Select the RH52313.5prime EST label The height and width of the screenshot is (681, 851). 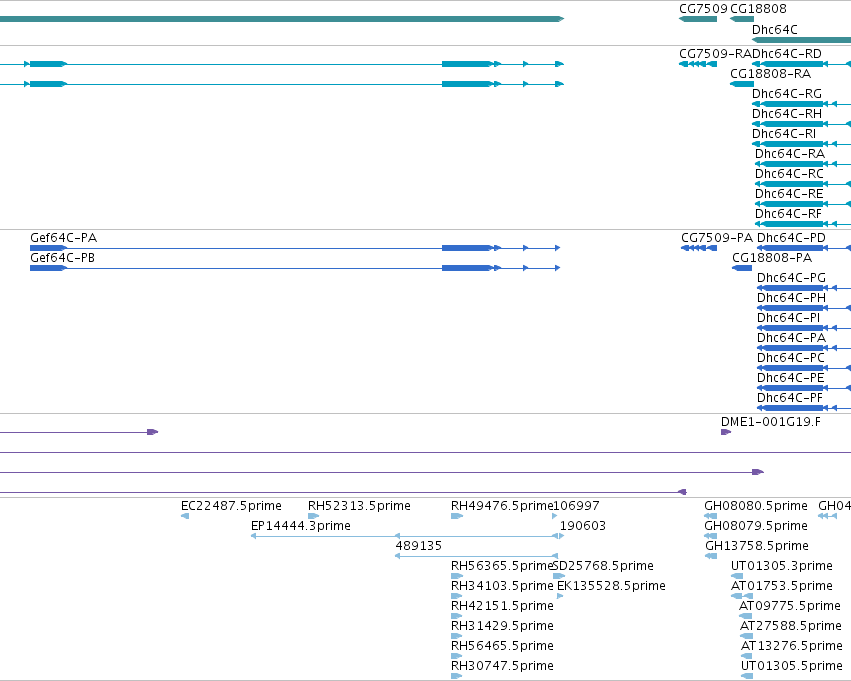click(359, 506)
